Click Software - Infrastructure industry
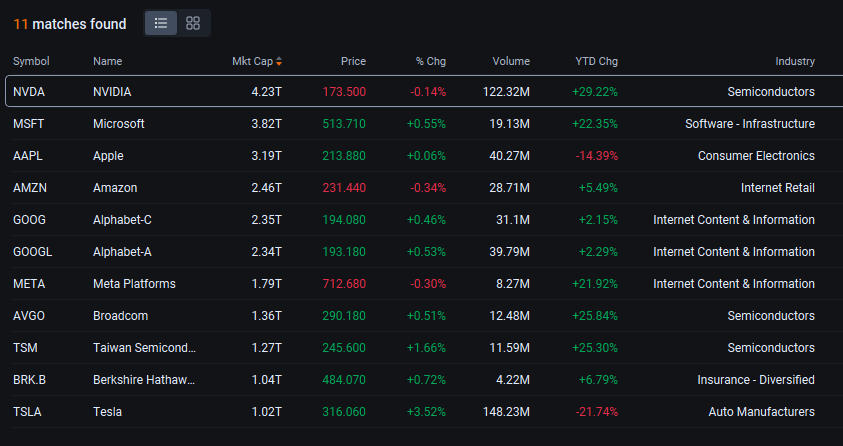This screenshot has width=843, height=446. click(x=750, y=124)
